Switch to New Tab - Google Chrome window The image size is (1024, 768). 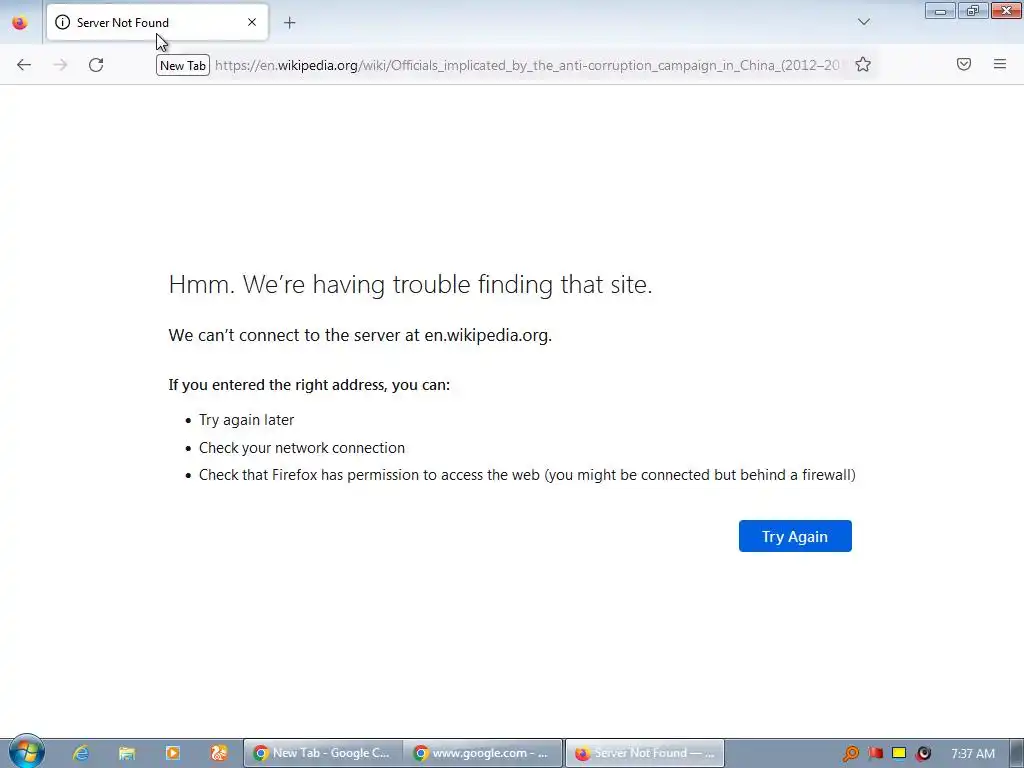coord(323,753)
